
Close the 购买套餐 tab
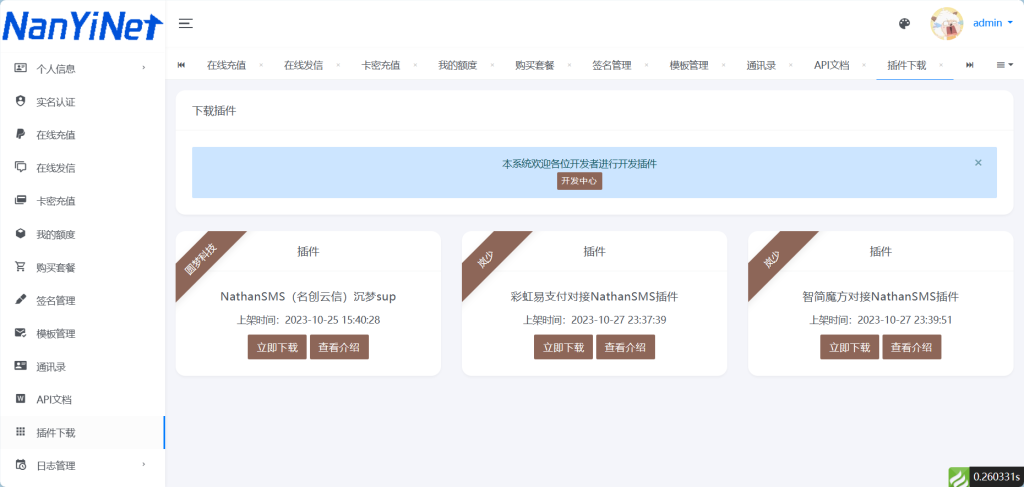tap(569, 65)
